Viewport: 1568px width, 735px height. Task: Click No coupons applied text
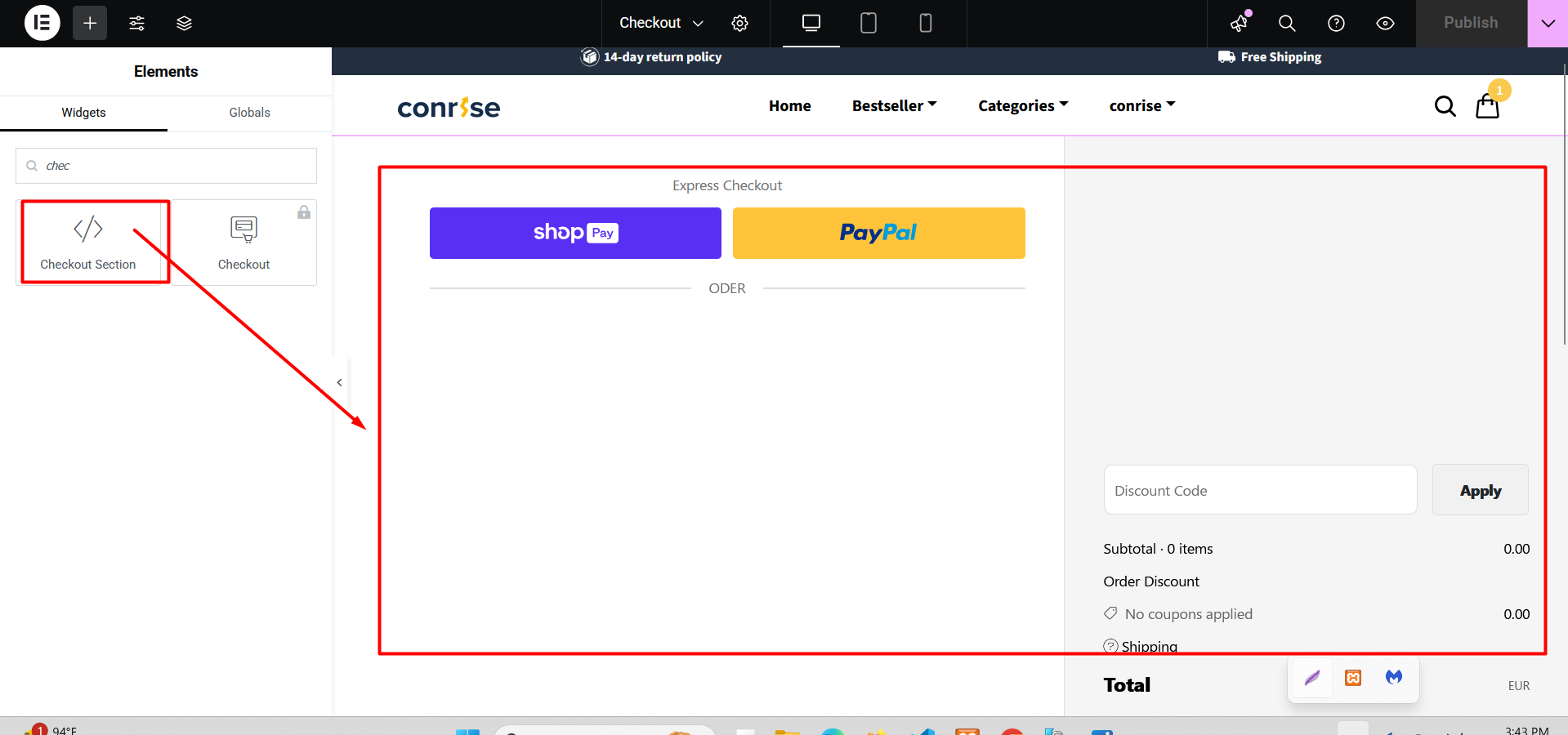(x=1188, y=614)
